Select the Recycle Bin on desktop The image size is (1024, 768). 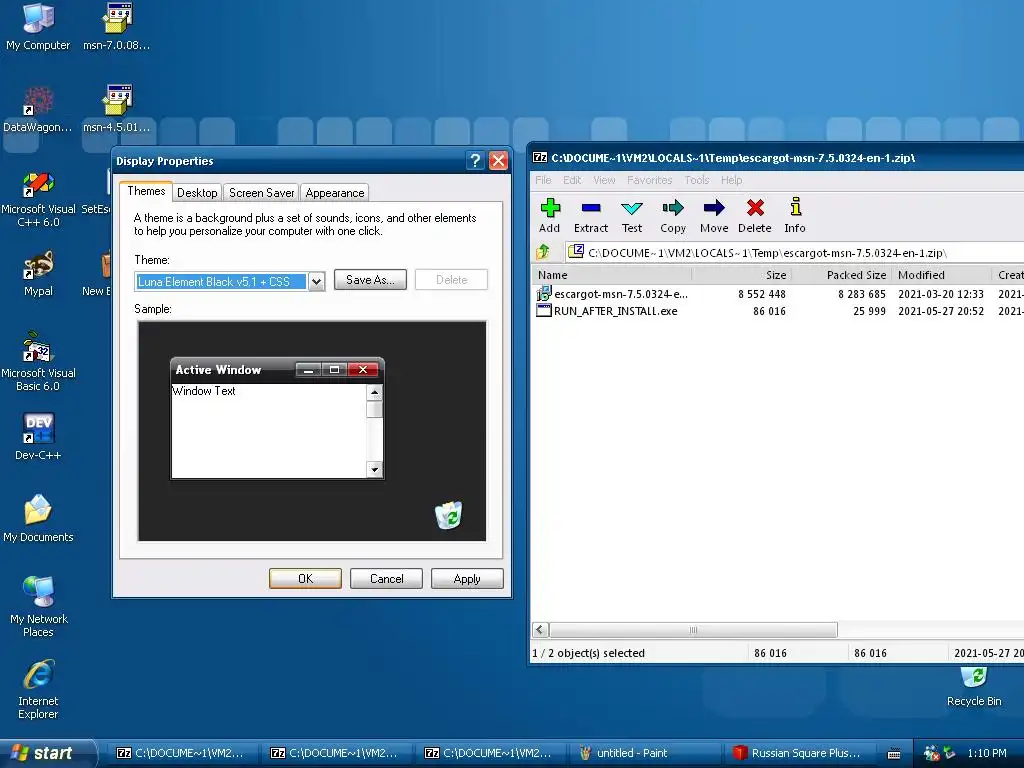point(974,686)
